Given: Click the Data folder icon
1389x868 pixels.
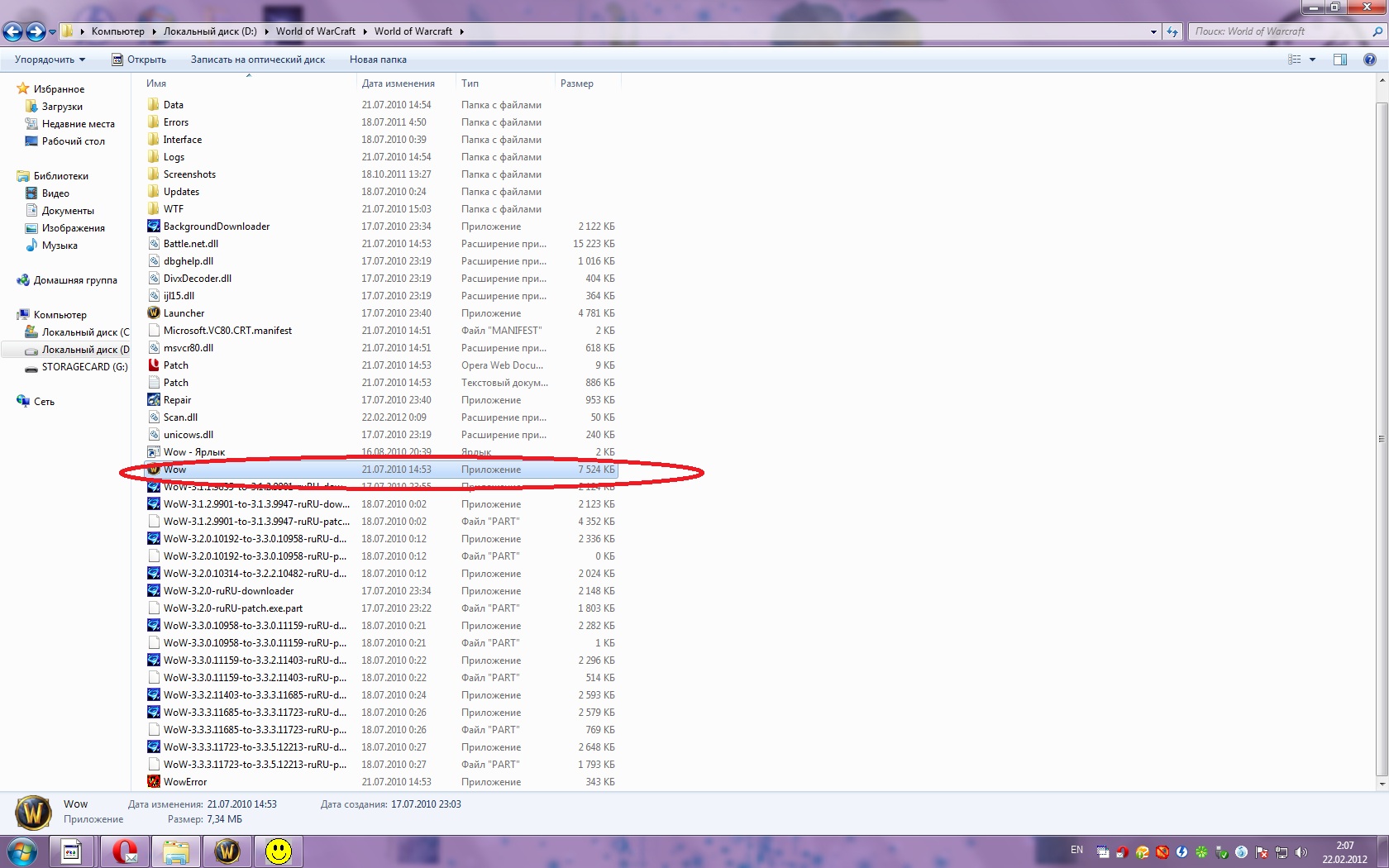Looking at the screenshot, I should [x=154, y=105].
